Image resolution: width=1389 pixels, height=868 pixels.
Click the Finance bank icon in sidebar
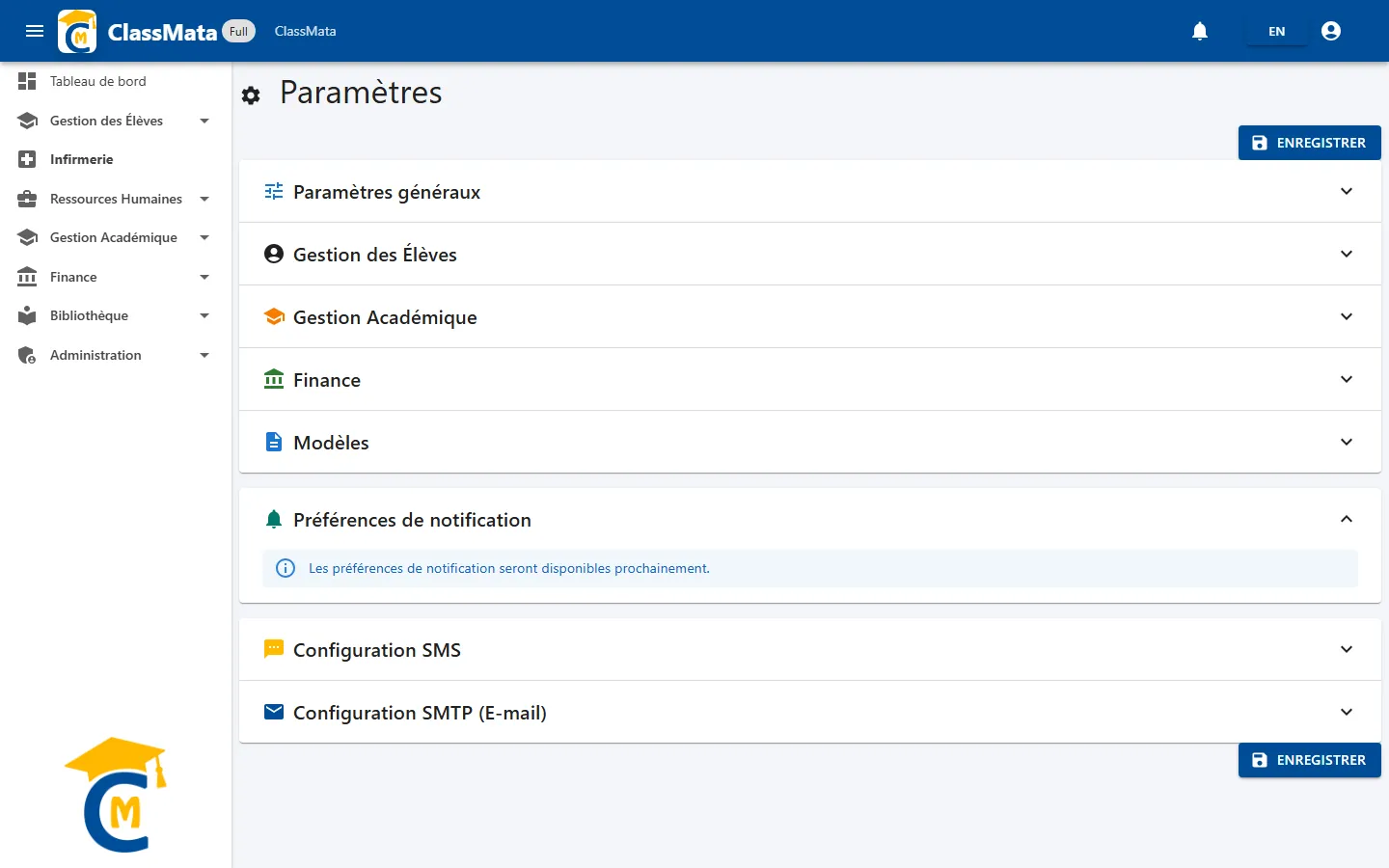point(27,277)
